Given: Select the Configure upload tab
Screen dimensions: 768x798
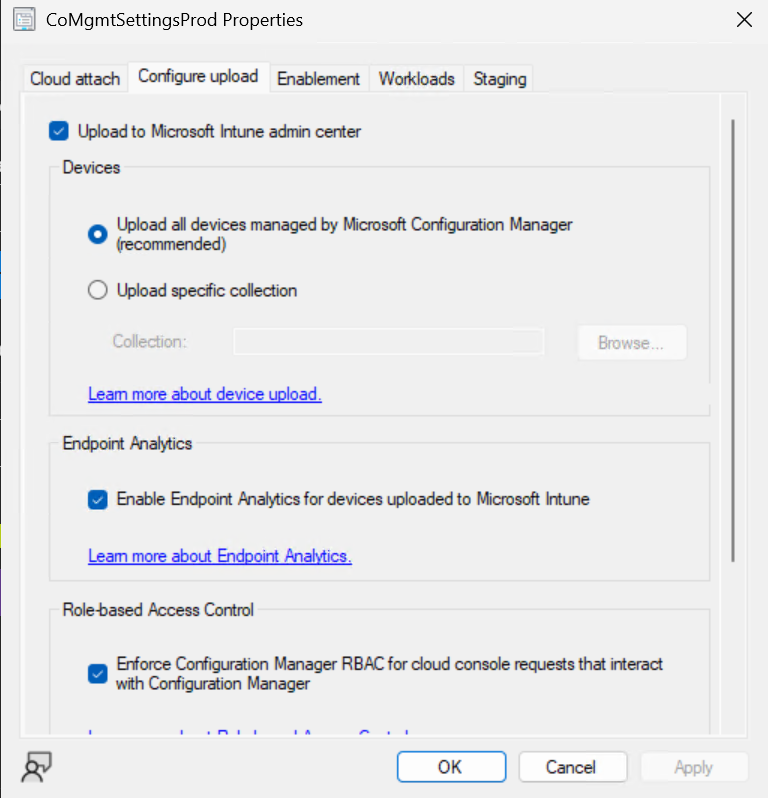Looking at the screenshot, I should (198, 76).
